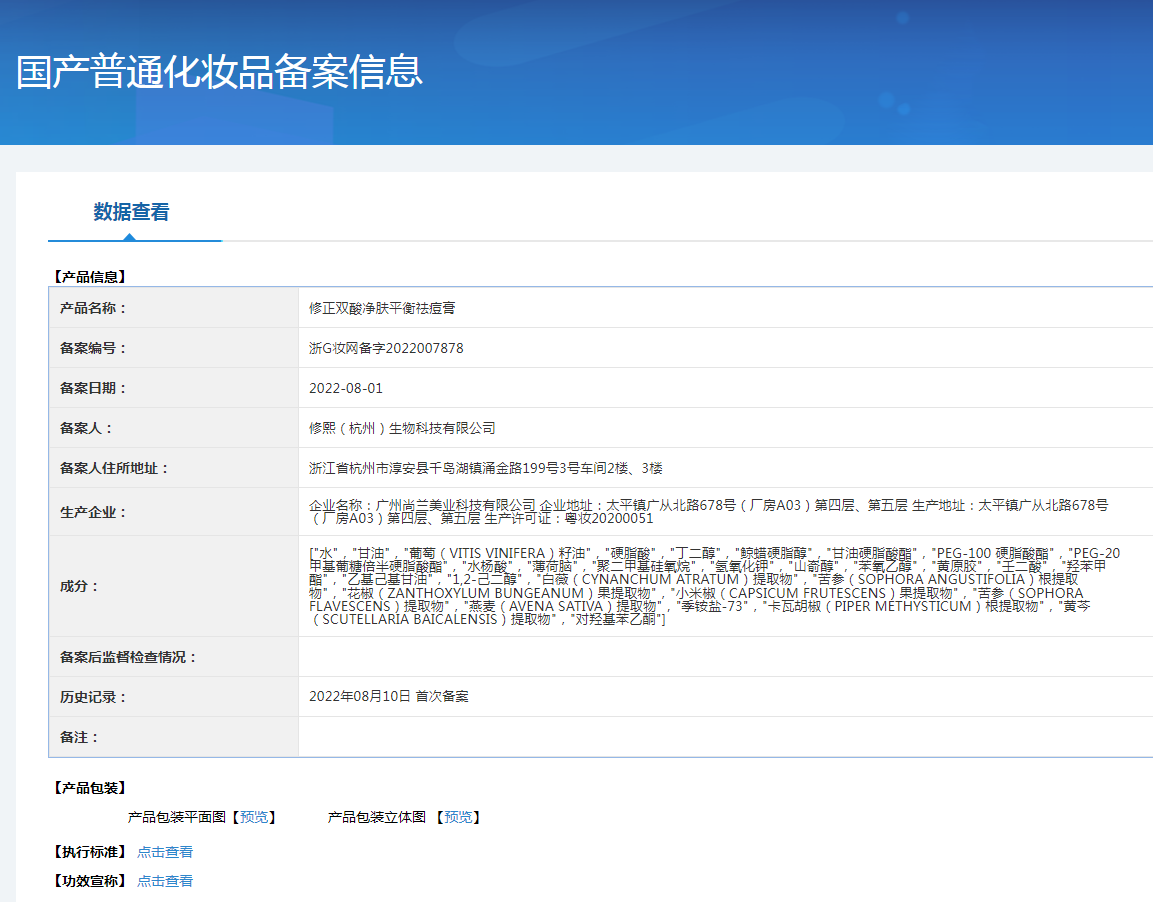Click the 备案人： label cell
The image size is (1153, 902).
[x=174, y=428]
